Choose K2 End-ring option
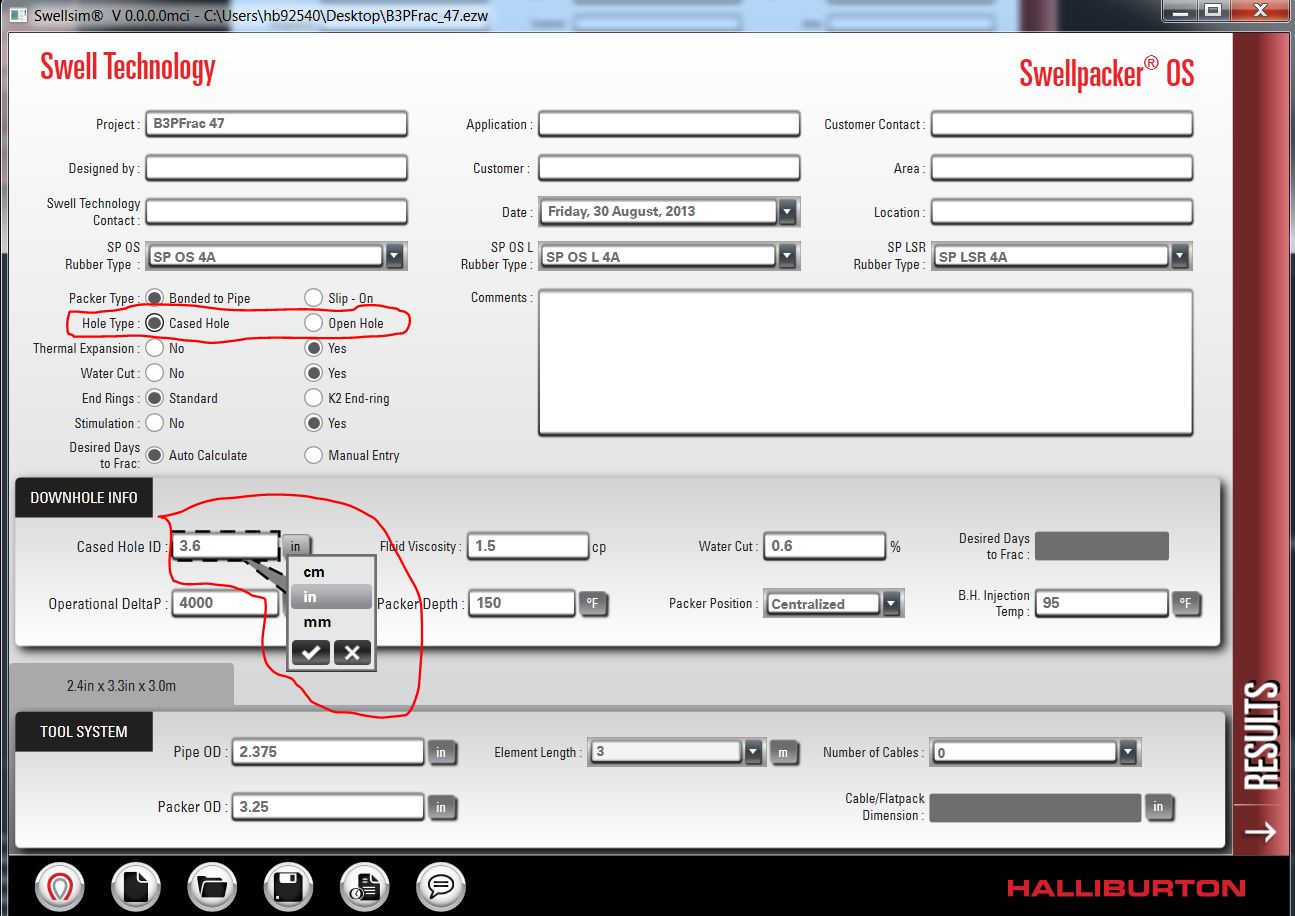The width and height of the screenshot is (1295, 916). (x=313, y=398)
